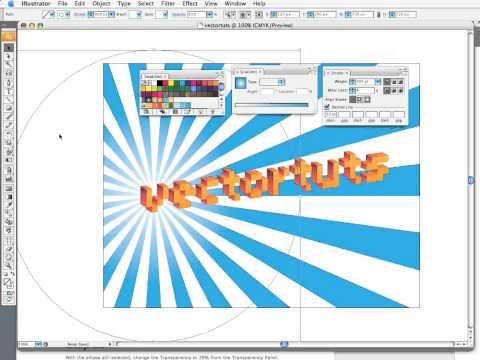Click the Apple menu icon
This screenshot has width=480, height=360.
click(10, 4)
